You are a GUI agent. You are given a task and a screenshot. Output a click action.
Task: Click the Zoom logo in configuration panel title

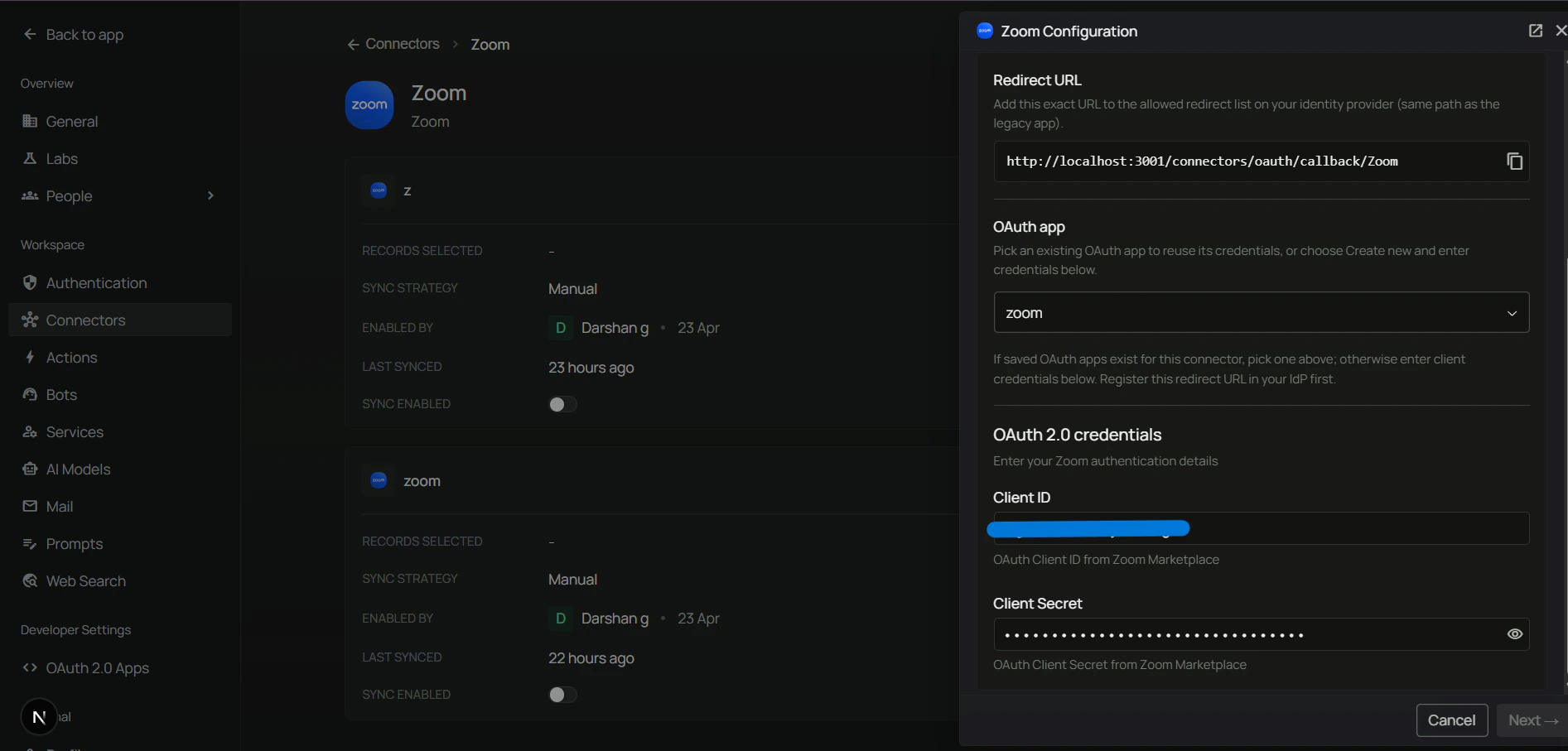click(x=984, y=31)
